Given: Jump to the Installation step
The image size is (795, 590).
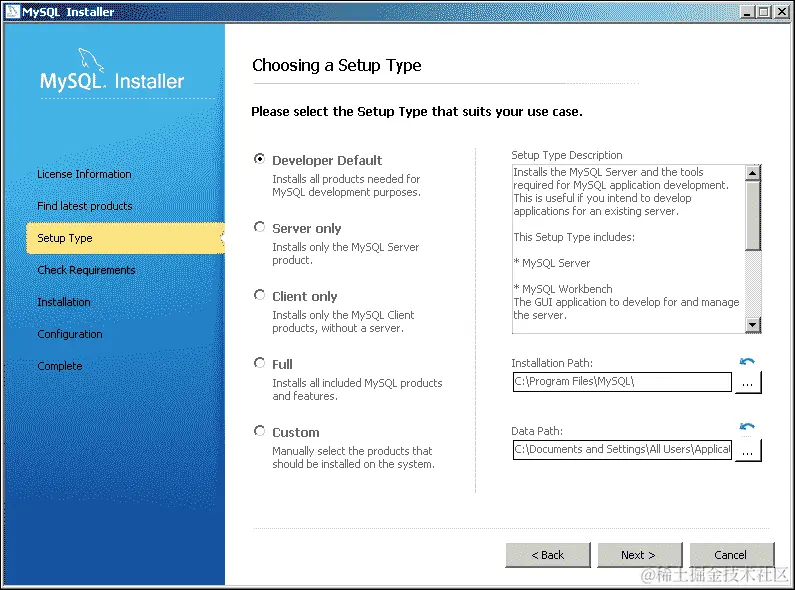Looking at the screenshot, I should [64, 302].
